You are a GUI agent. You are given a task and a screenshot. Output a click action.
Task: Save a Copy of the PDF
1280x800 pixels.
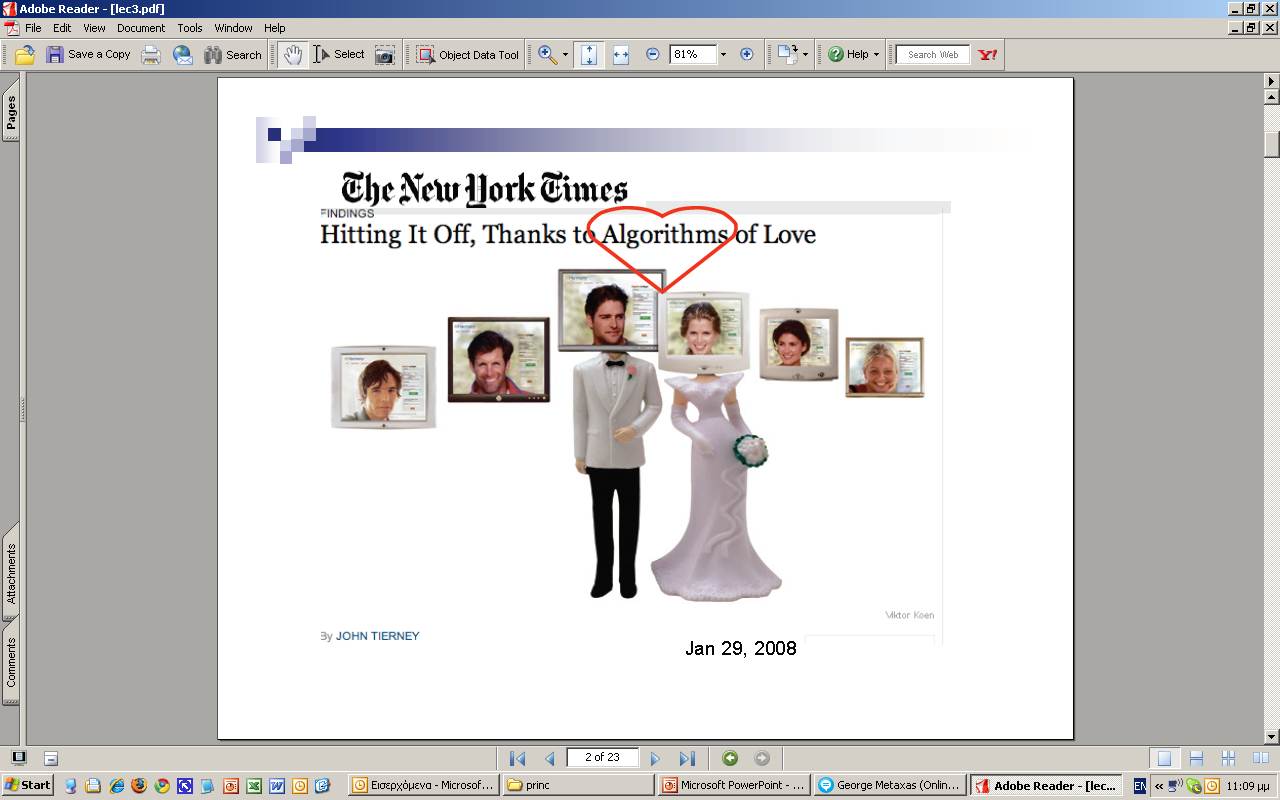tap(88, 55)
